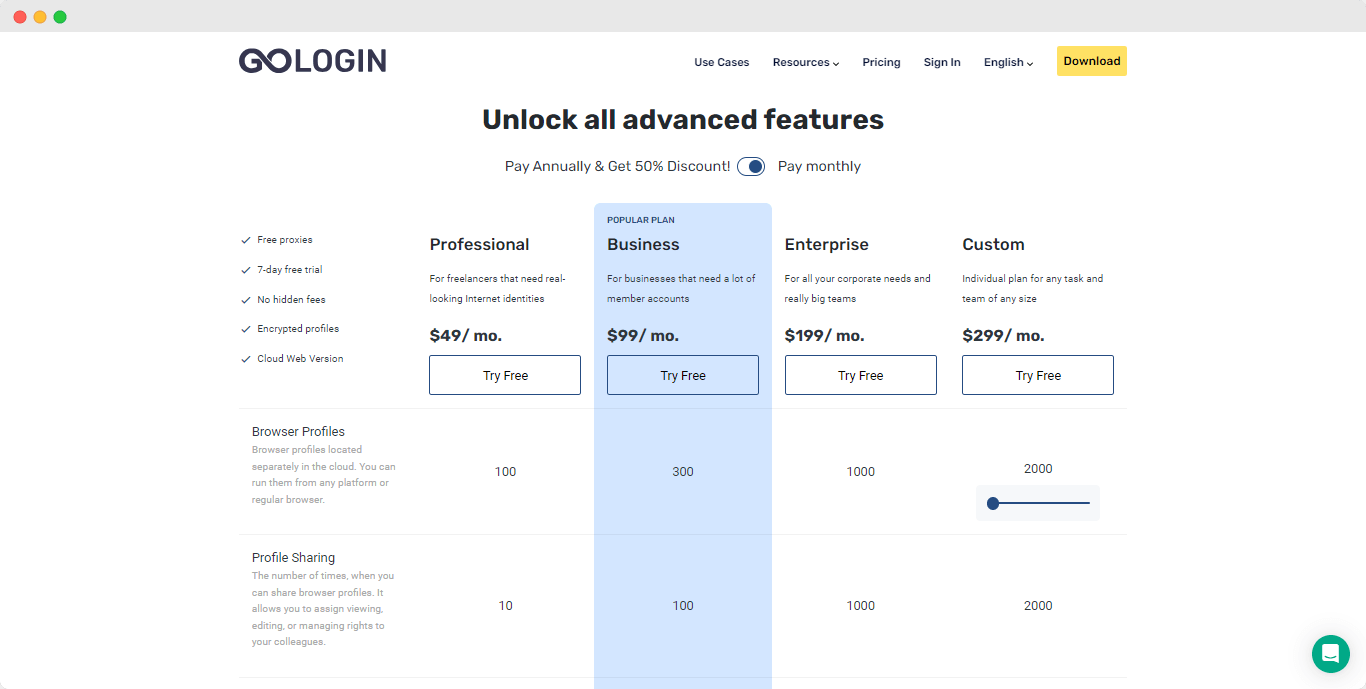Click the checkmark beside Encrypted profiles
This screenshot has height=689, width=1366.
coord(246,329)
